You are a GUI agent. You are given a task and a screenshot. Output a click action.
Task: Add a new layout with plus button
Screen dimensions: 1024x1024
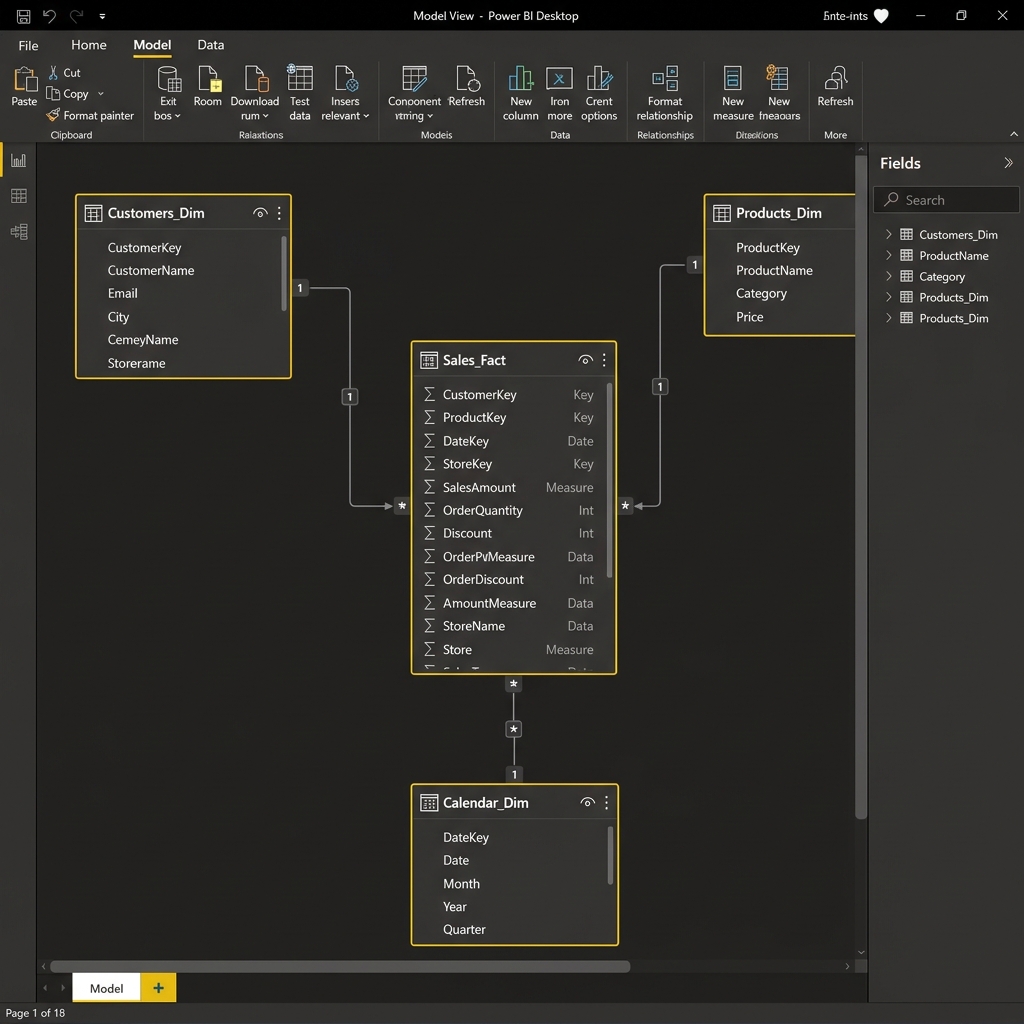(158, 988)
